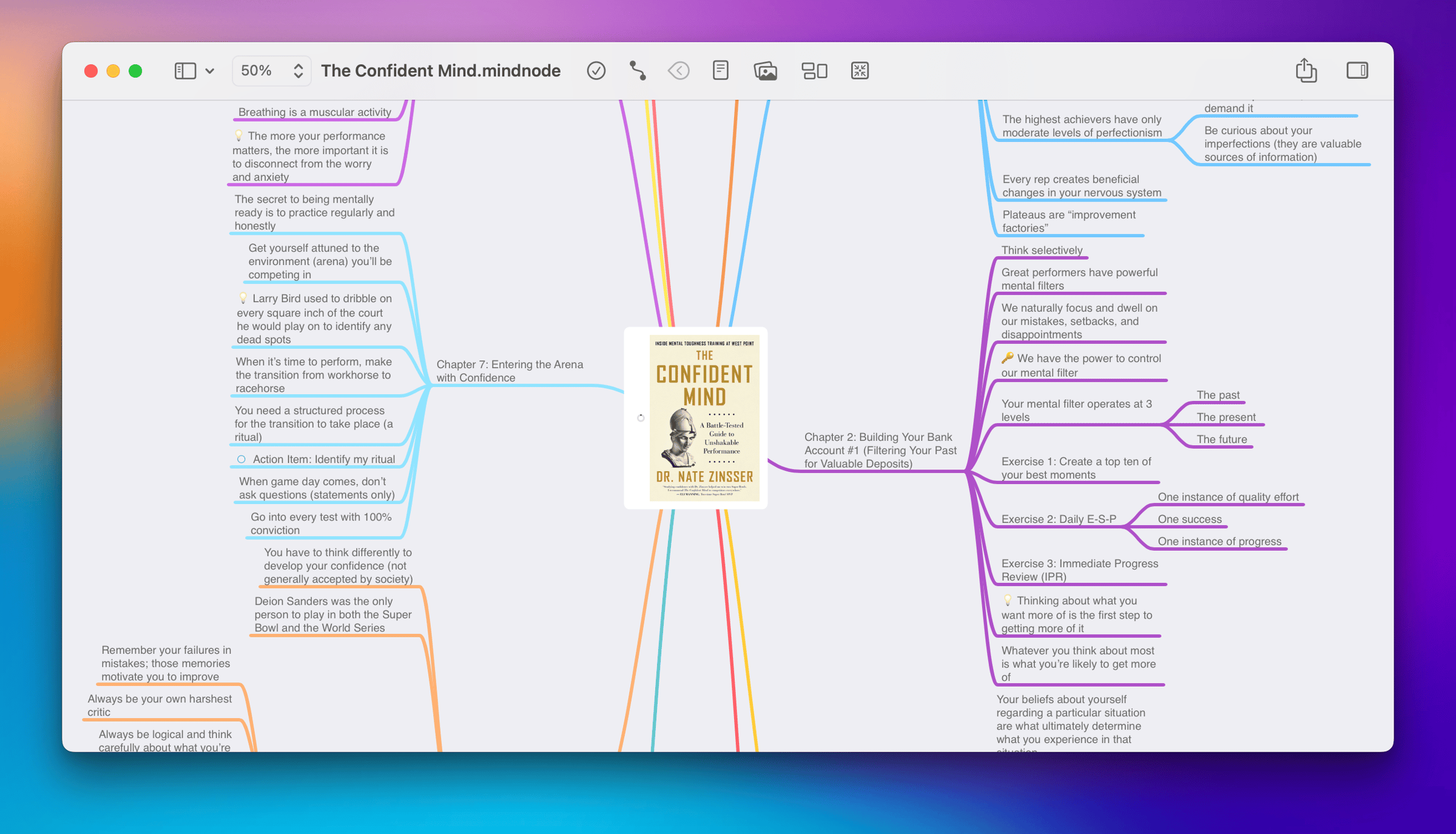Click lightbulb on "Thinking about what you want"
Screen dimensions: 1456x834
click(x=1007, y=600)
